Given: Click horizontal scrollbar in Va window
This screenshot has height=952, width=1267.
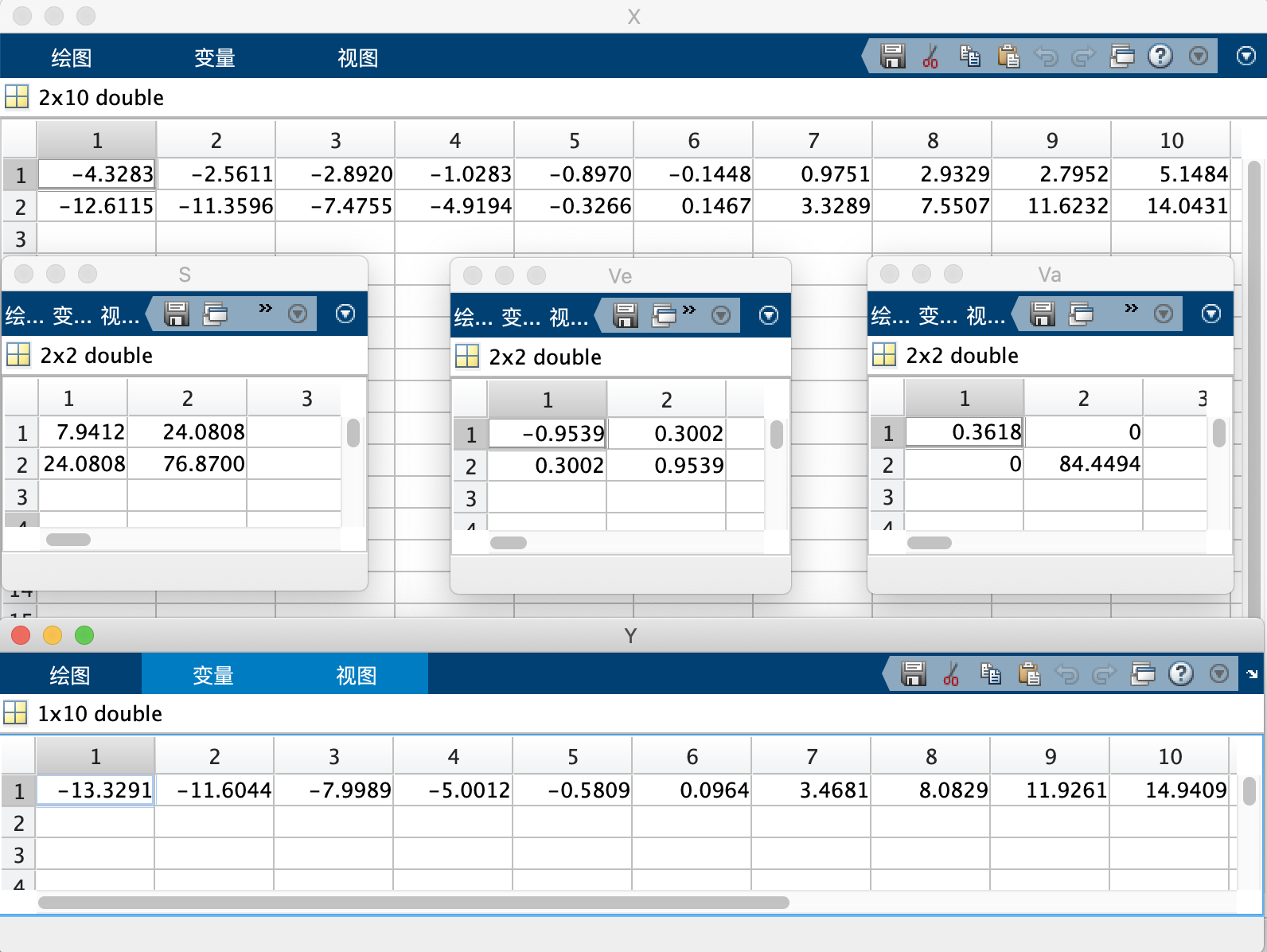Looking at the screenshot, I should point(930,543).
